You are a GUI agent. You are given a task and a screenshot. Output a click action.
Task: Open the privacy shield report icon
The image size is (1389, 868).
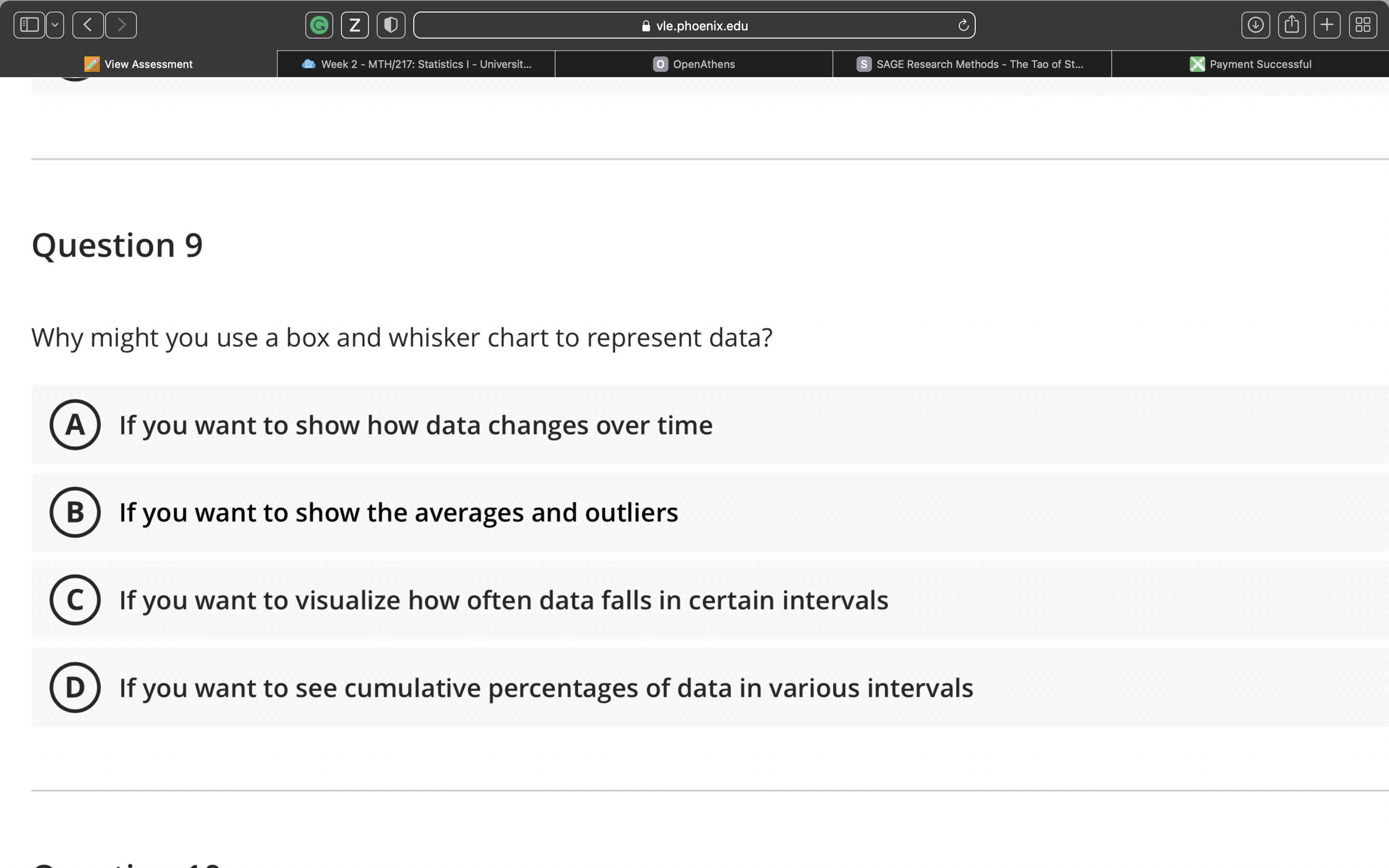click(391, 25)
